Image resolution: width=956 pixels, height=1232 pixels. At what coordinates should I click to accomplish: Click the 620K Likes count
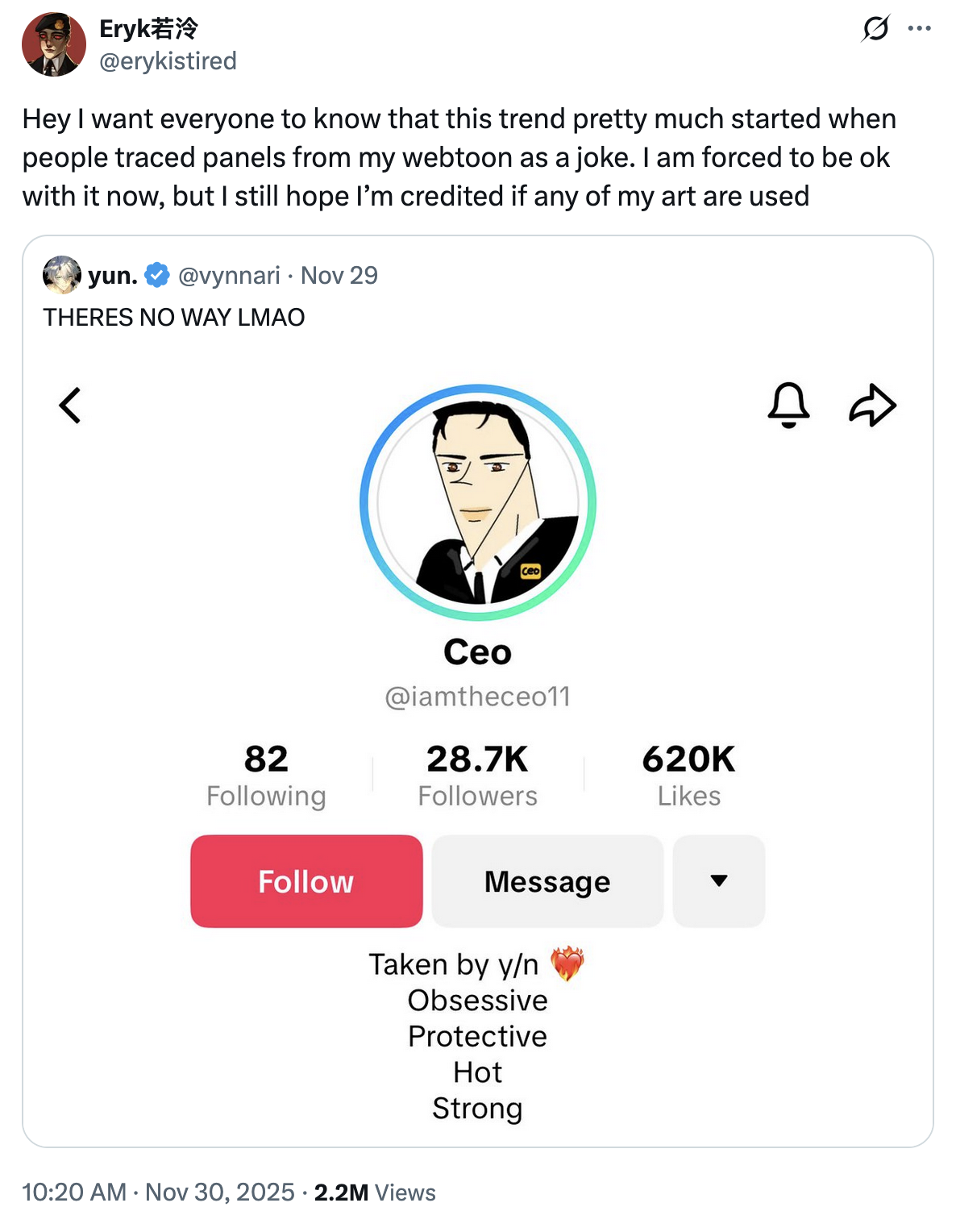[688, 776]
